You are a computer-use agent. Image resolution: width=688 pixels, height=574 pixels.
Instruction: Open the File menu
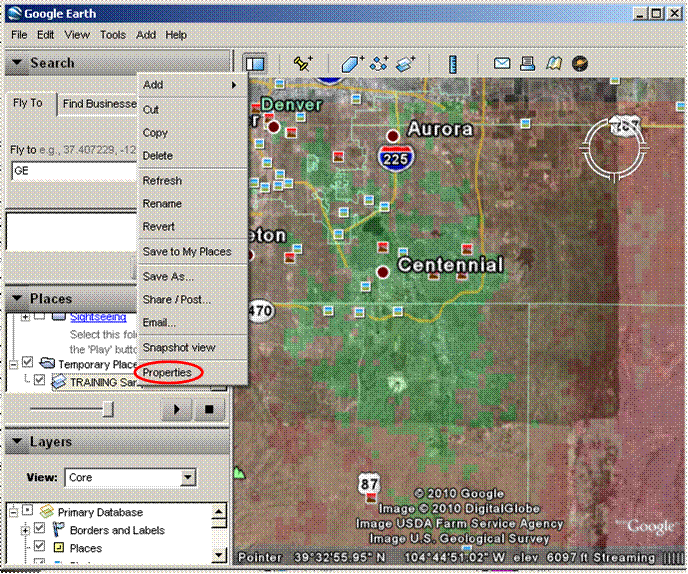point(19,35)
